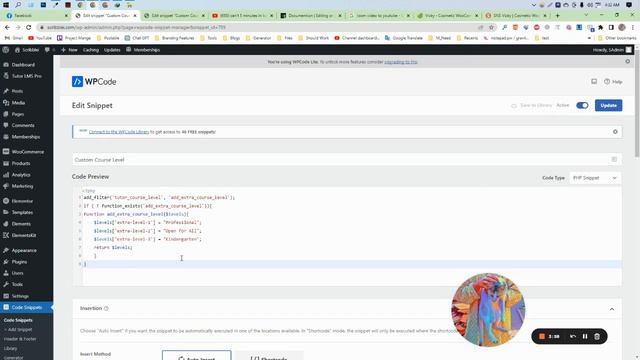Image resolution: width=640 pixels, height=360 pixels.
Task: Pause the screen recording
Action: click(584, 336)
